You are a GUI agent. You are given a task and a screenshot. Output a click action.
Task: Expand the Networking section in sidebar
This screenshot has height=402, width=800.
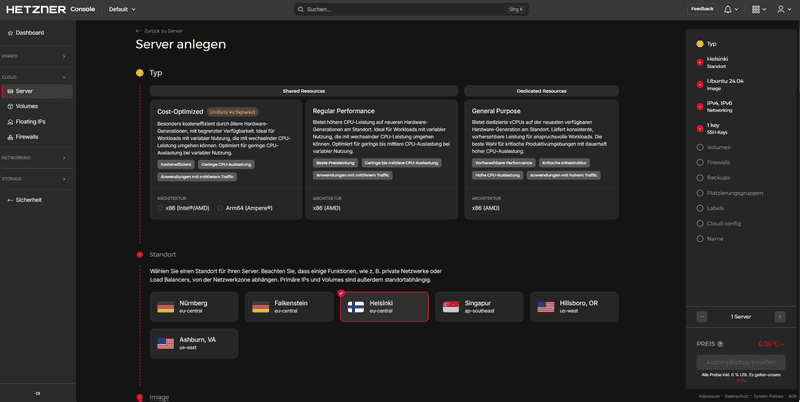[x=37, y=158]
